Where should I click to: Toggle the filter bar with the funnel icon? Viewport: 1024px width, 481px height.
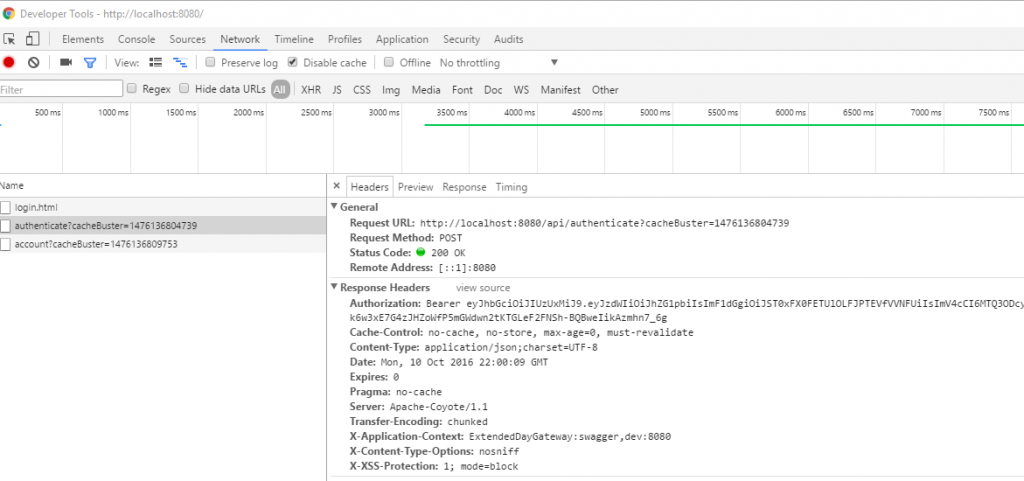[x=90, y=63]
